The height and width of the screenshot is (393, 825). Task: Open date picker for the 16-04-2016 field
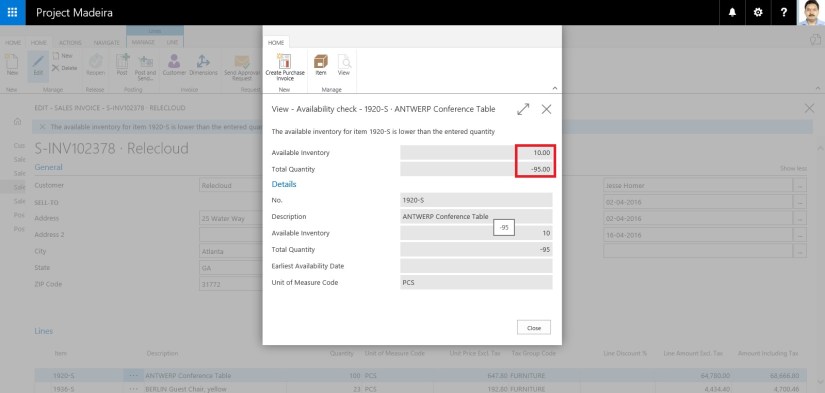pyautogui.click(x=800, y=235)
